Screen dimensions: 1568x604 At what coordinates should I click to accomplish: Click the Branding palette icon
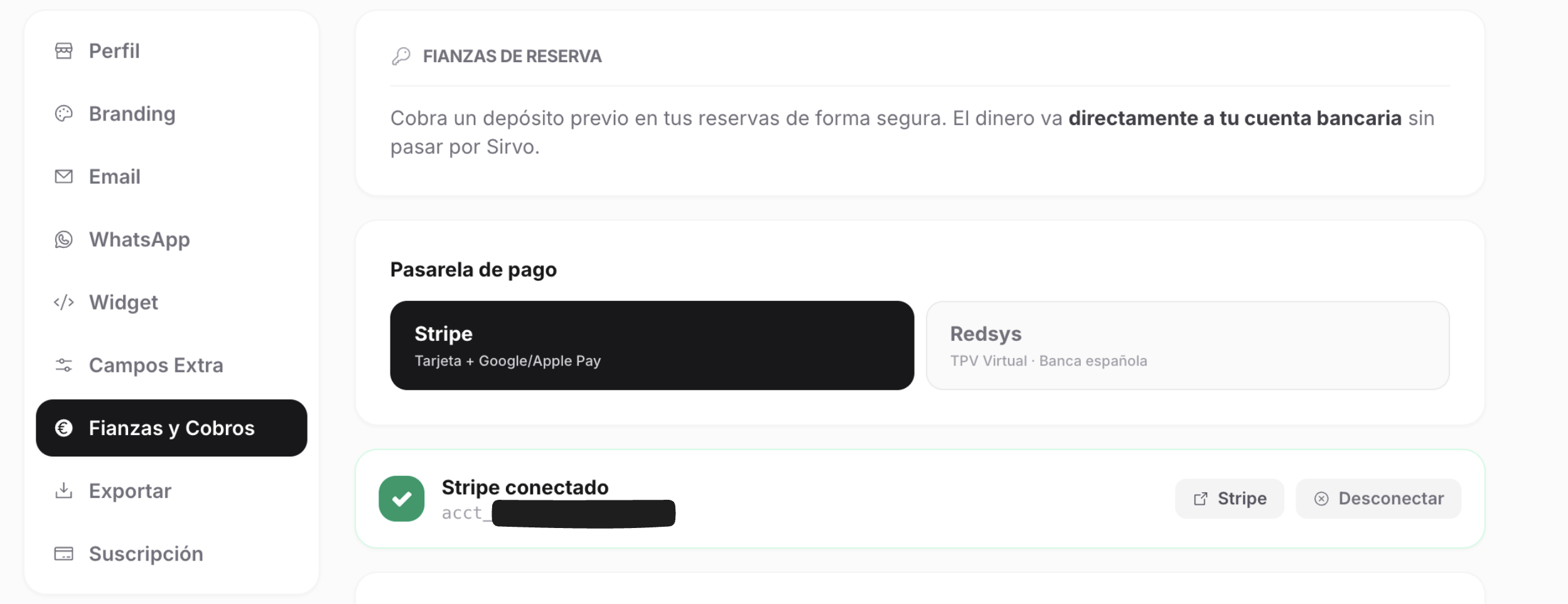(63, 114)
